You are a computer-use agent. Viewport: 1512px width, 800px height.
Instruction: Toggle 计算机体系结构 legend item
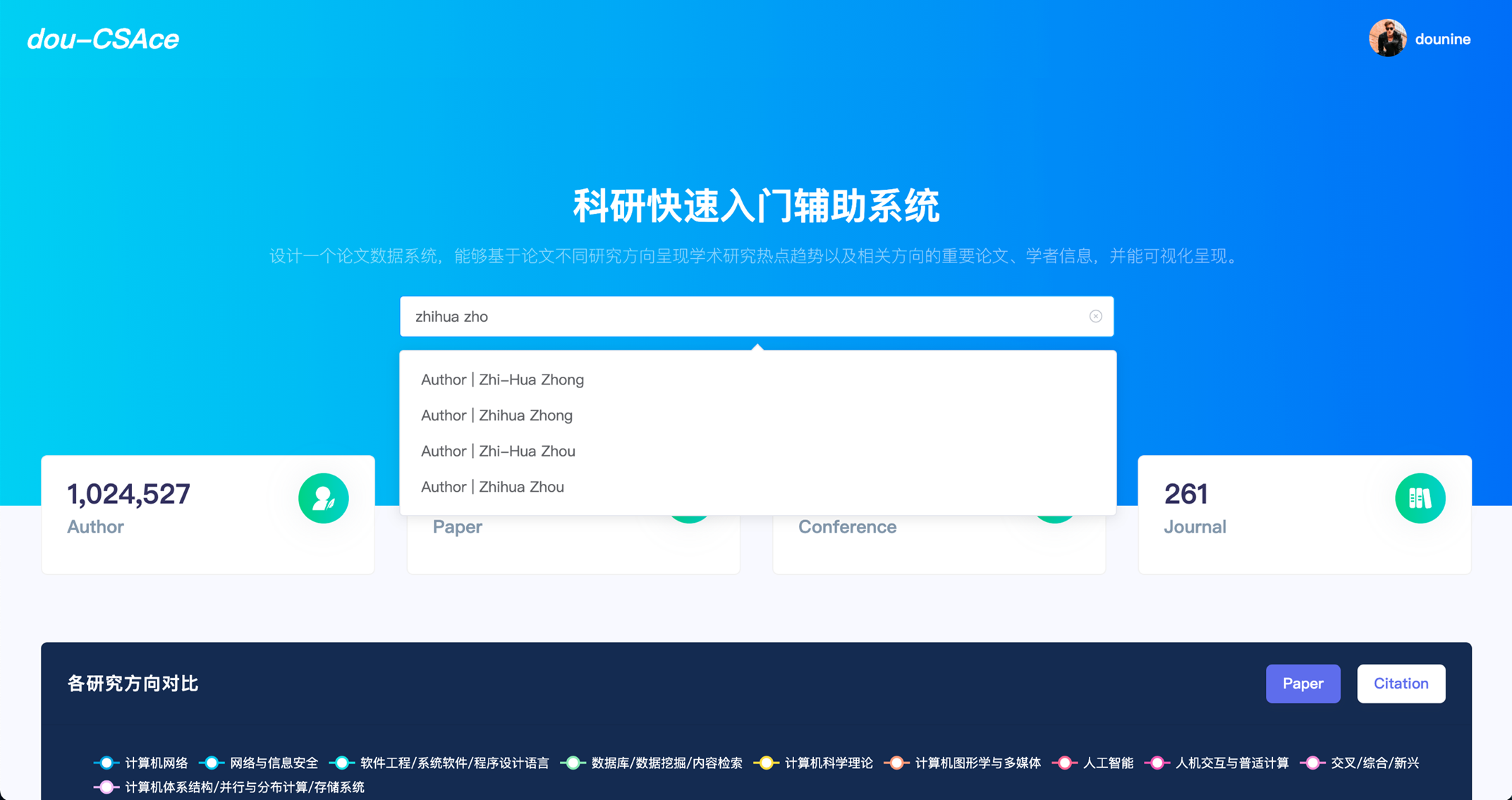[243, 787]
